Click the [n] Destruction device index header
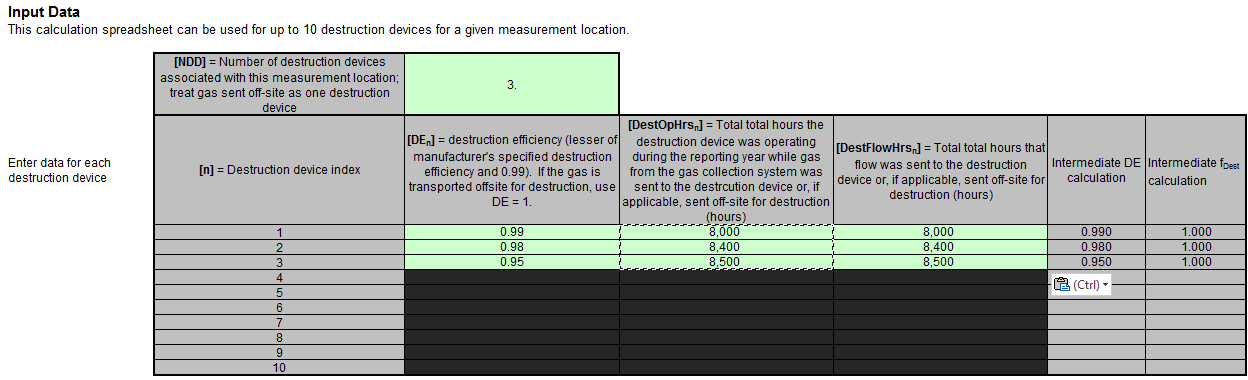The image size is (1248, 380). pyautogui.click(x=279, y=170)
